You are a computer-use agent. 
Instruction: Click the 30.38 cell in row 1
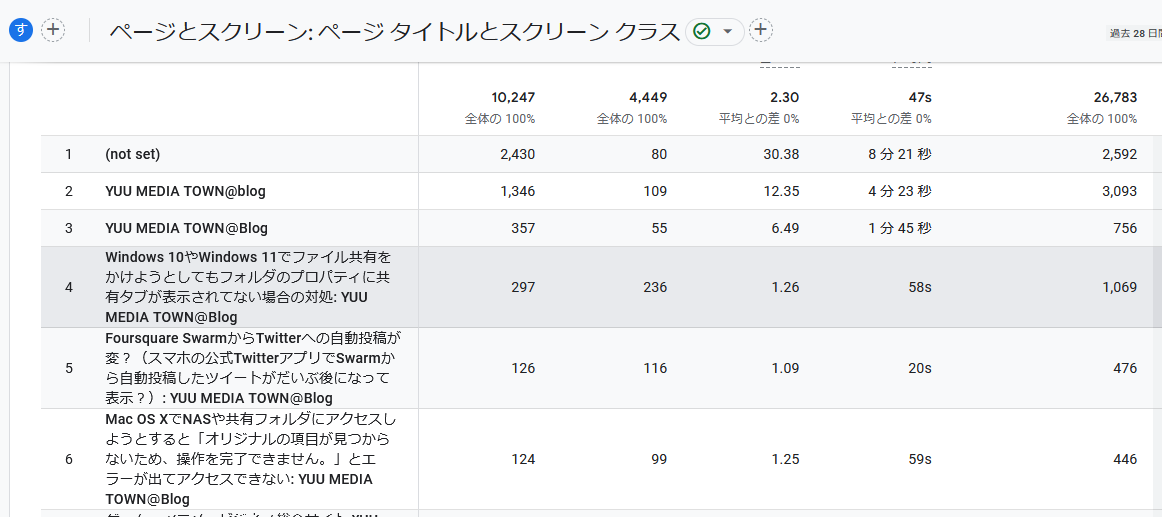(x=783, y=154)
